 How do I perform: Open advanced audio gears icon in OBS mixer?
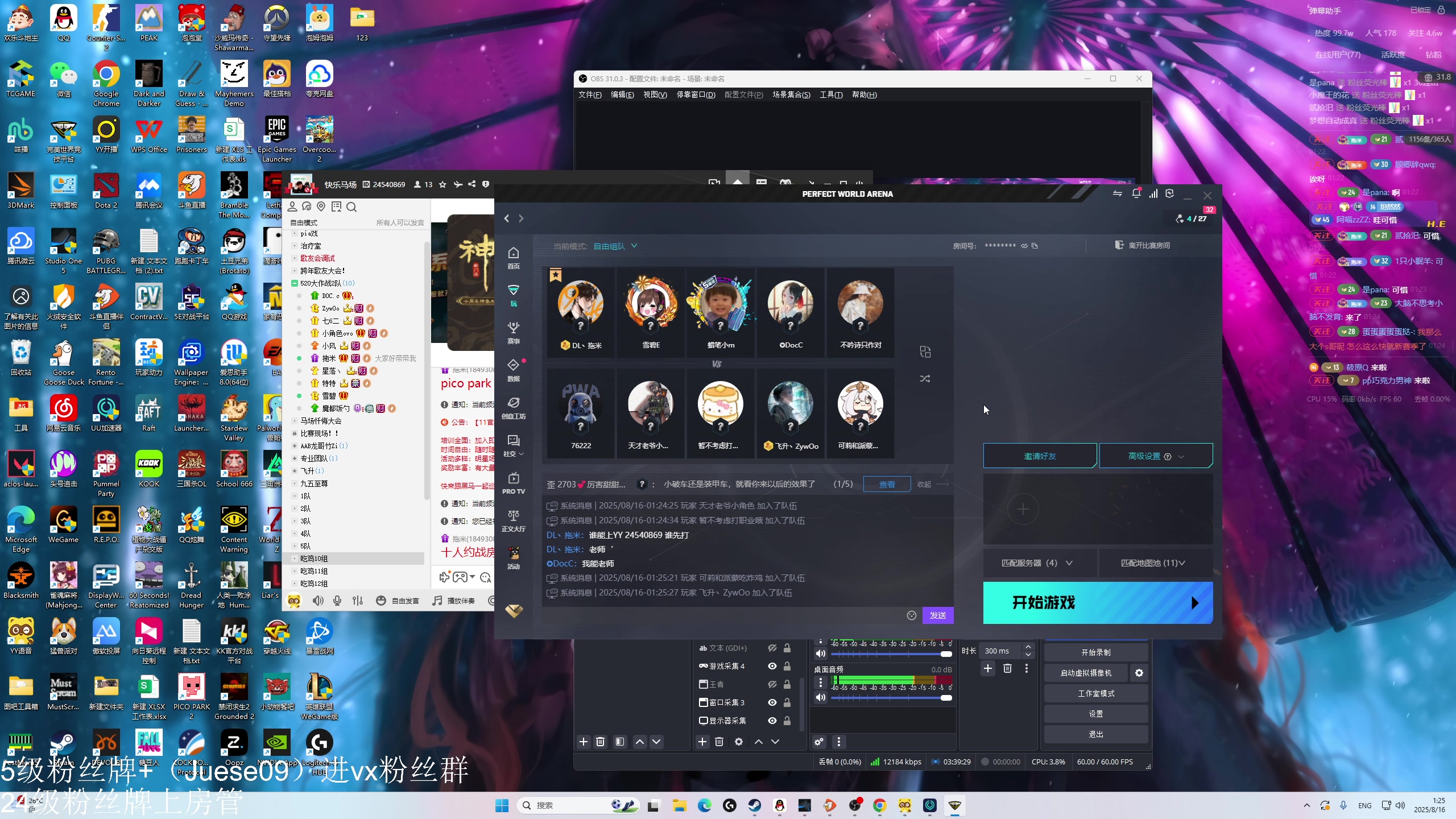(x=819, y=742)
